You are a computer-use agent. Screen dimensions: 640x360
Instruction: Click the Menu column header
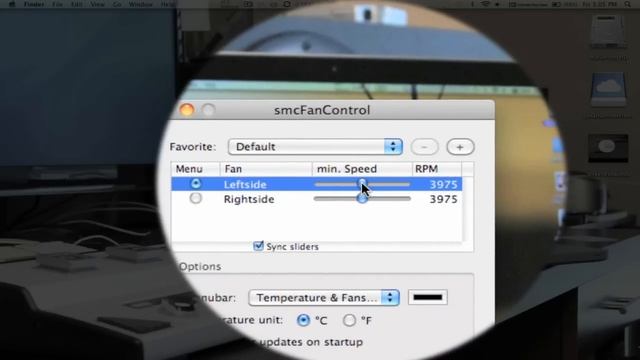(x=196, y=169)
